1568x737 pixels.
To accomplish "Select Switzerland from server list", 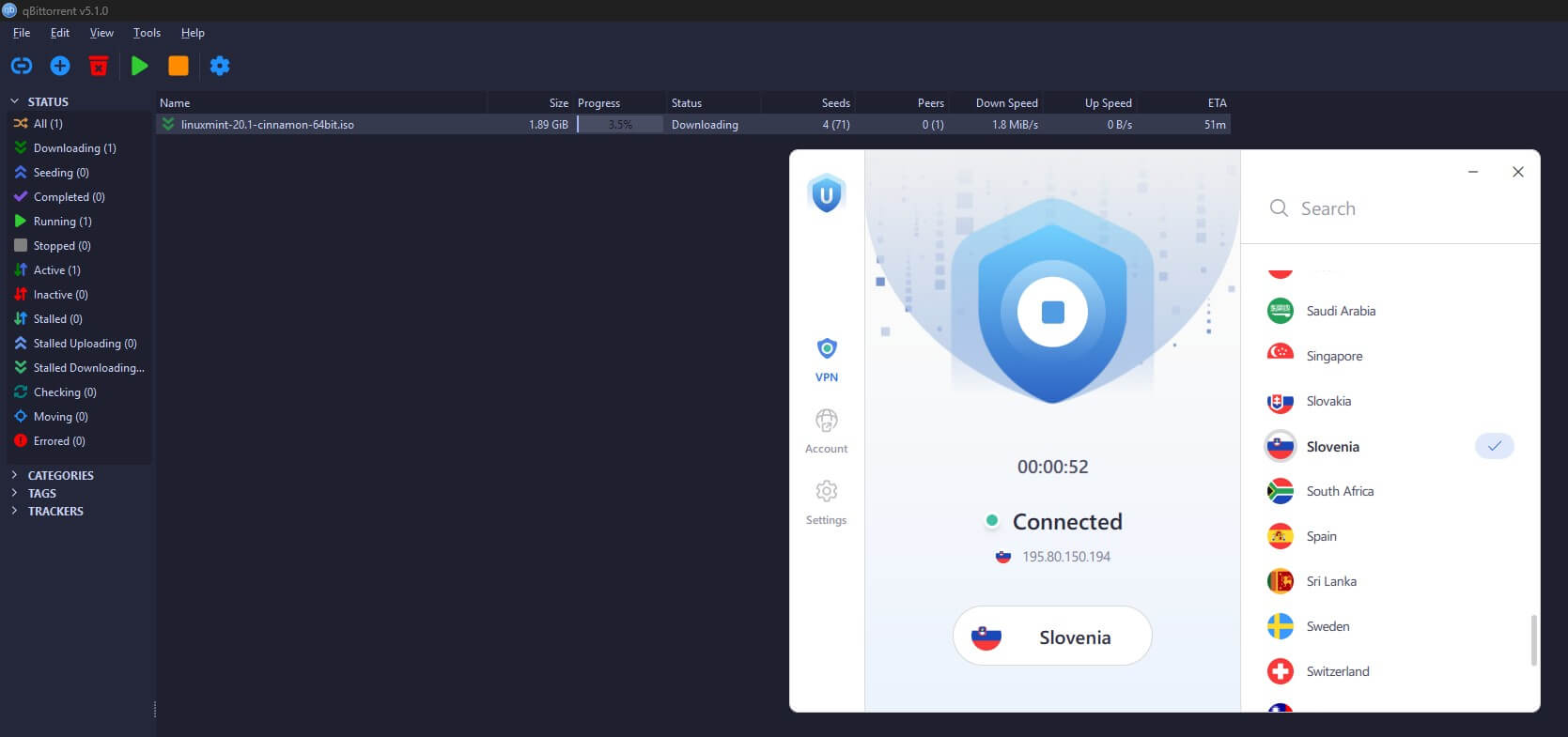I will (1390, 671).
